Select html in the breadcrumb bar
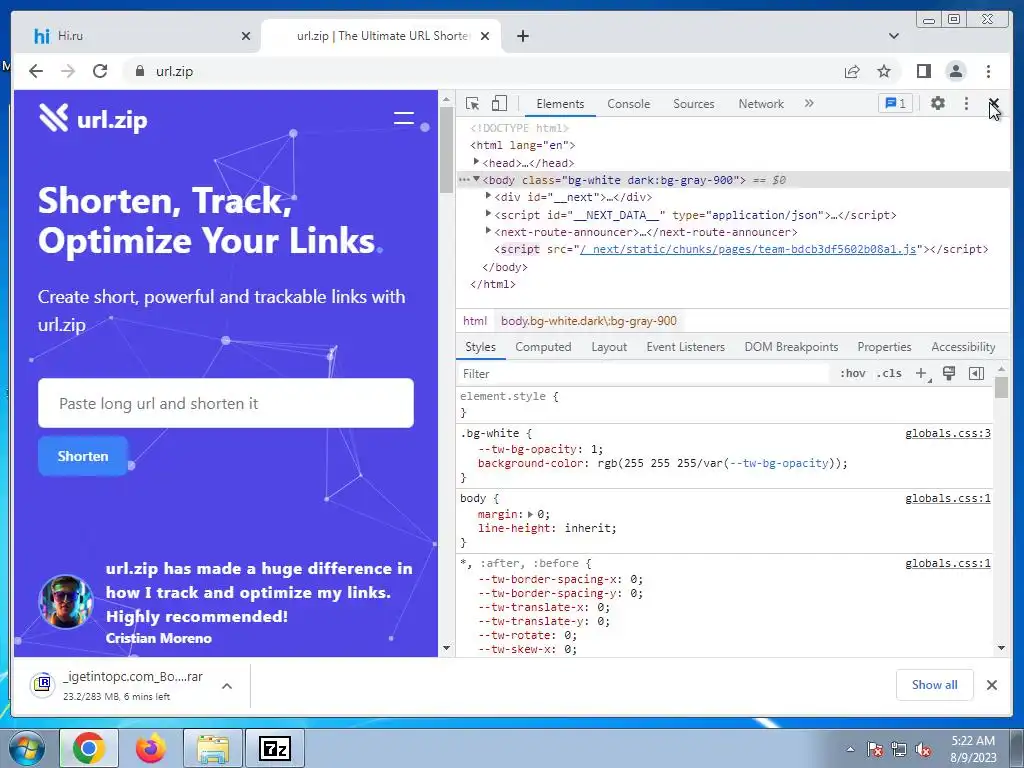1024x768 pixels. (x=475, y=321)
